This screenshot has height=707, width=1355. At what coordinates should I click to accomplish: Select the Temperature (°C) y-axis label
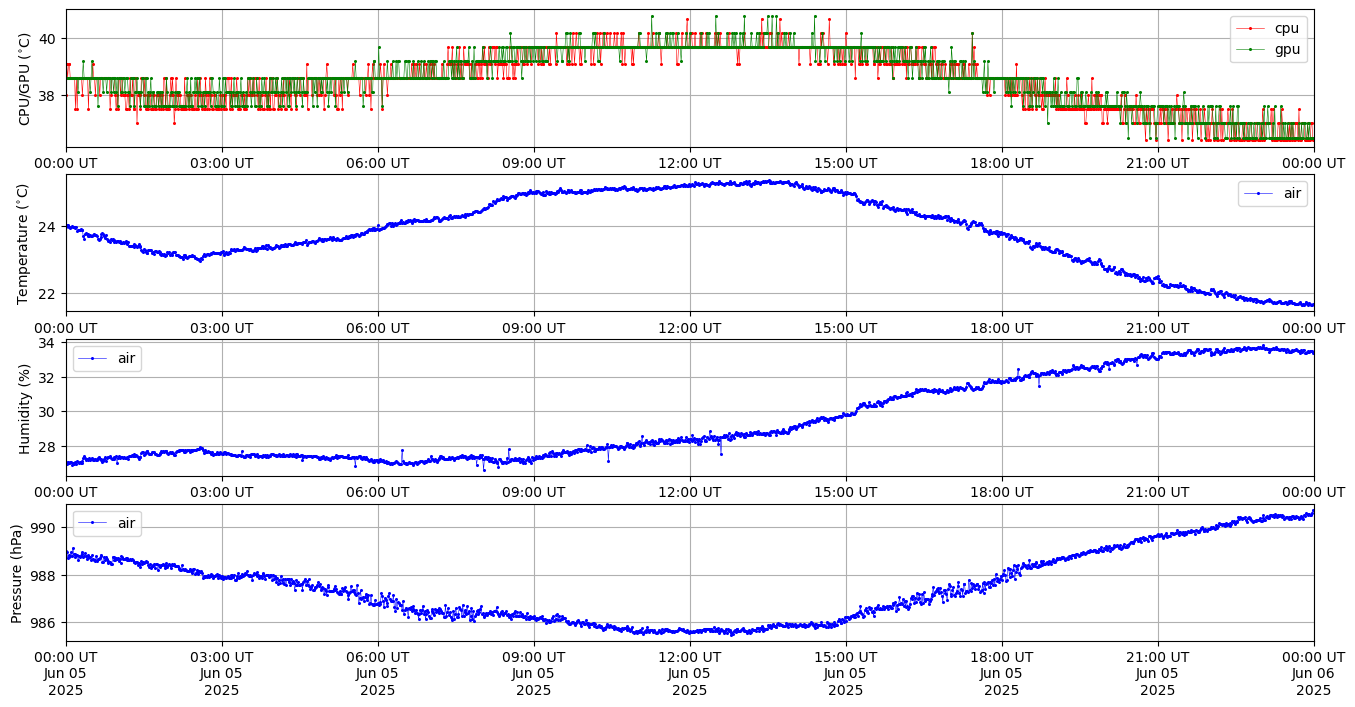point(24,243)
